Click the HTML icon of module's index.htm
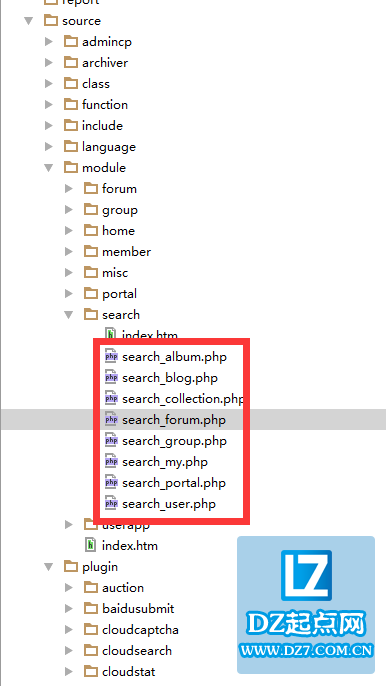Viewport: 386px width, 686px height. click(x=91, y=546)
